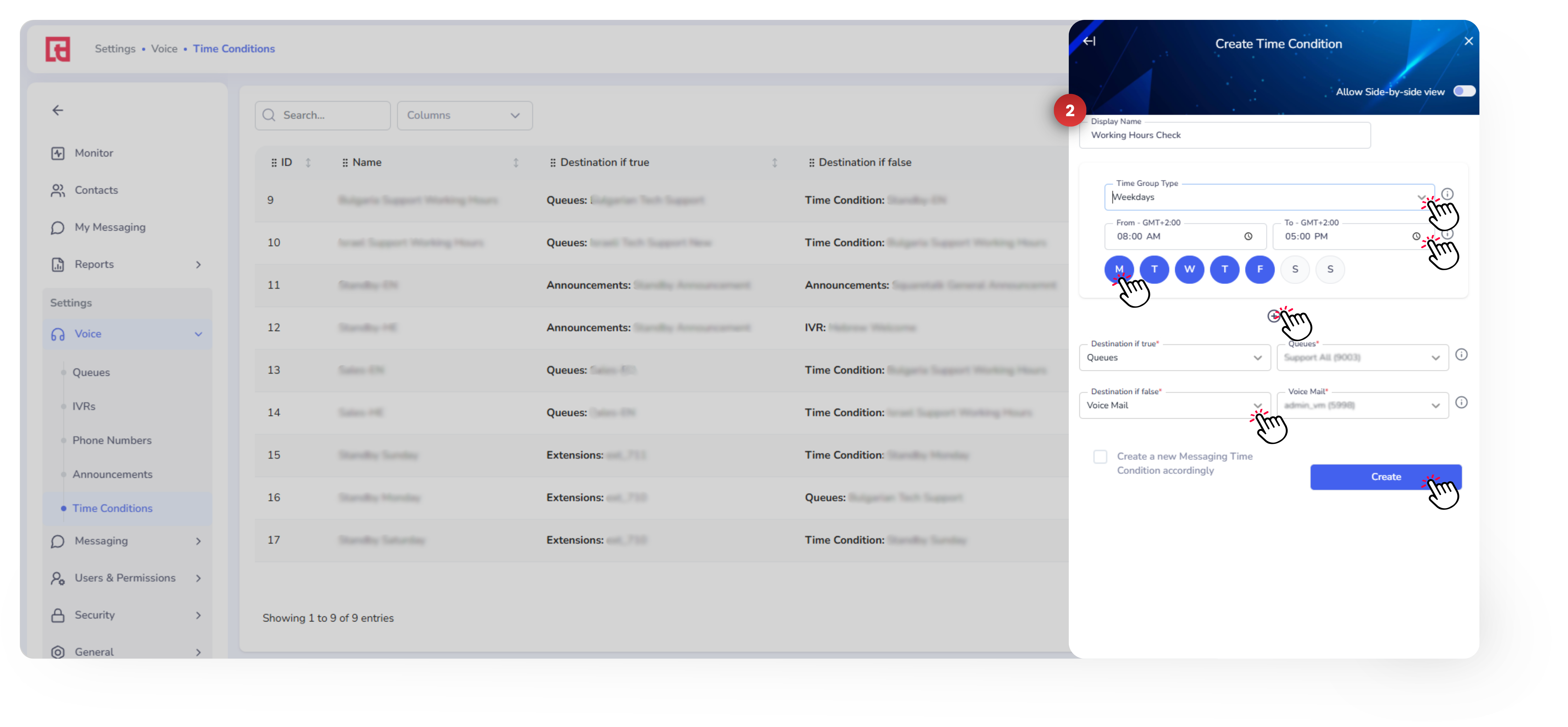The height and width of the screenshot is (727, 1568).
Task: Click the Voice breadcrumb link
Action: coord(164,49)
